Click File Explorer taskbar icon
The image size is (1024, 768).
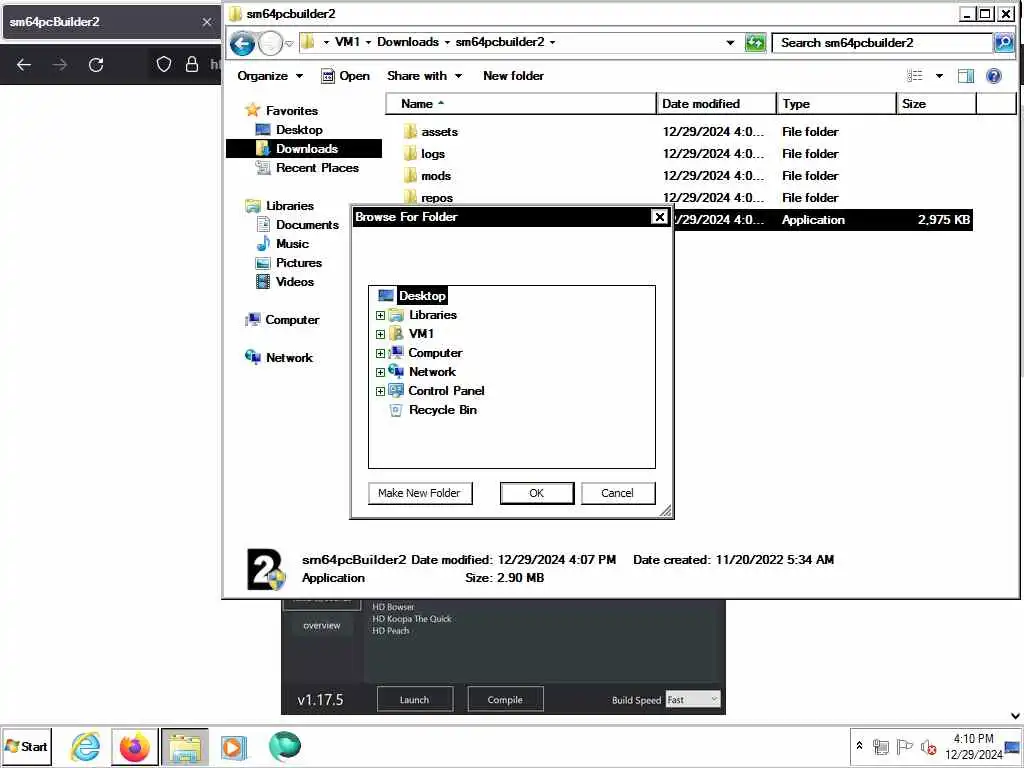tap(185, 746)
